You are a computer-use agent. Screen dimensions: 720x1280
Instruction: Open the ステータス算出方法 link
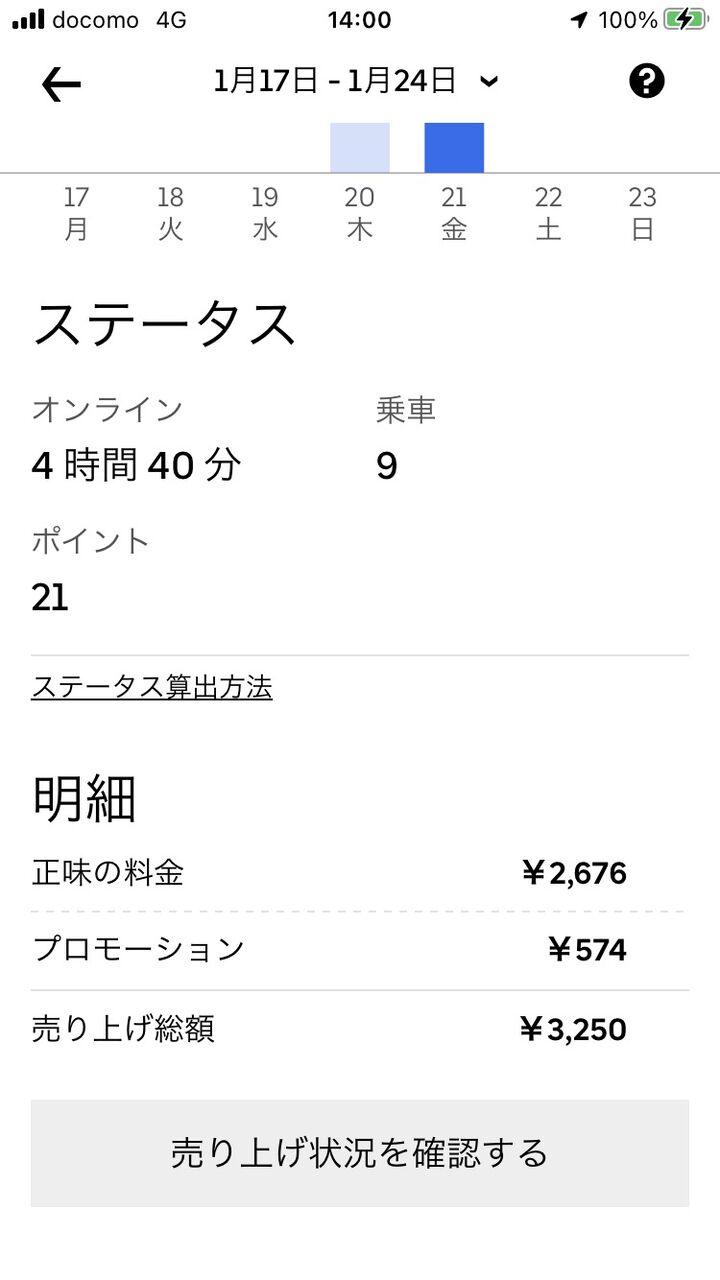click(152, 688)
